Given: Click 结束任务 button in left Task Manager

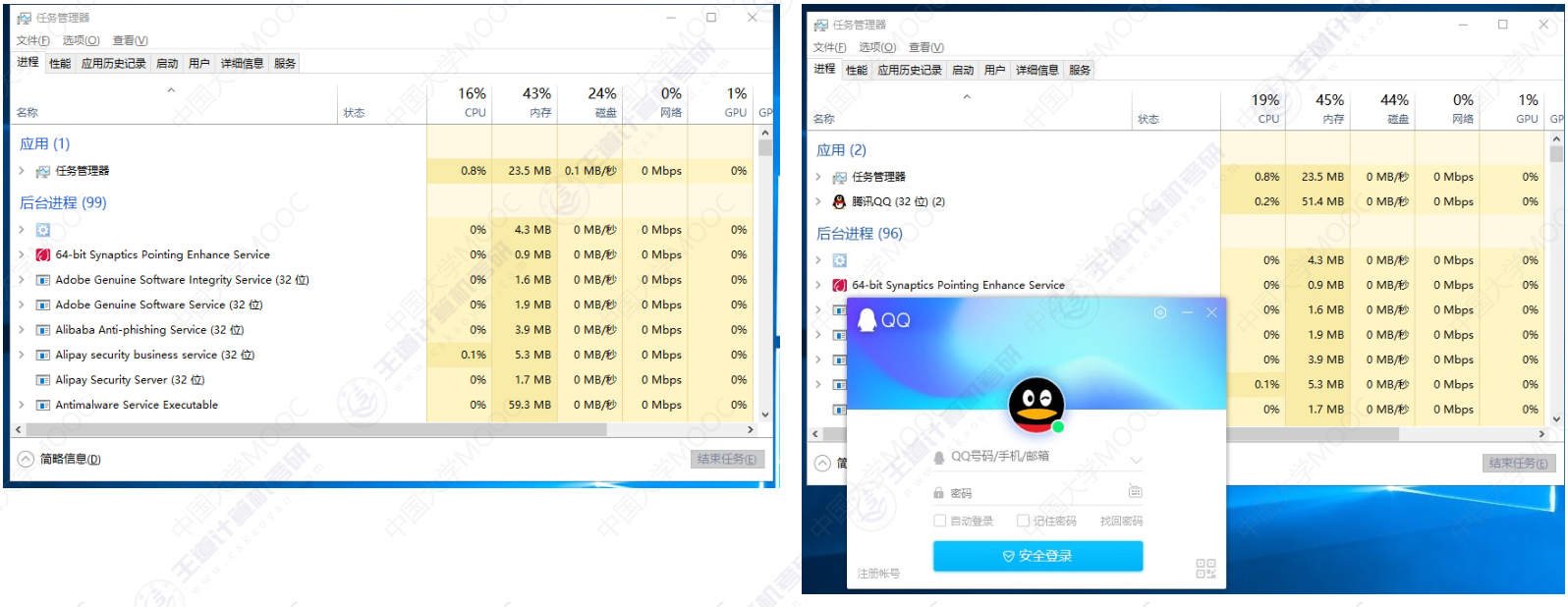Looking at the screenshot, I should [727, 459].
